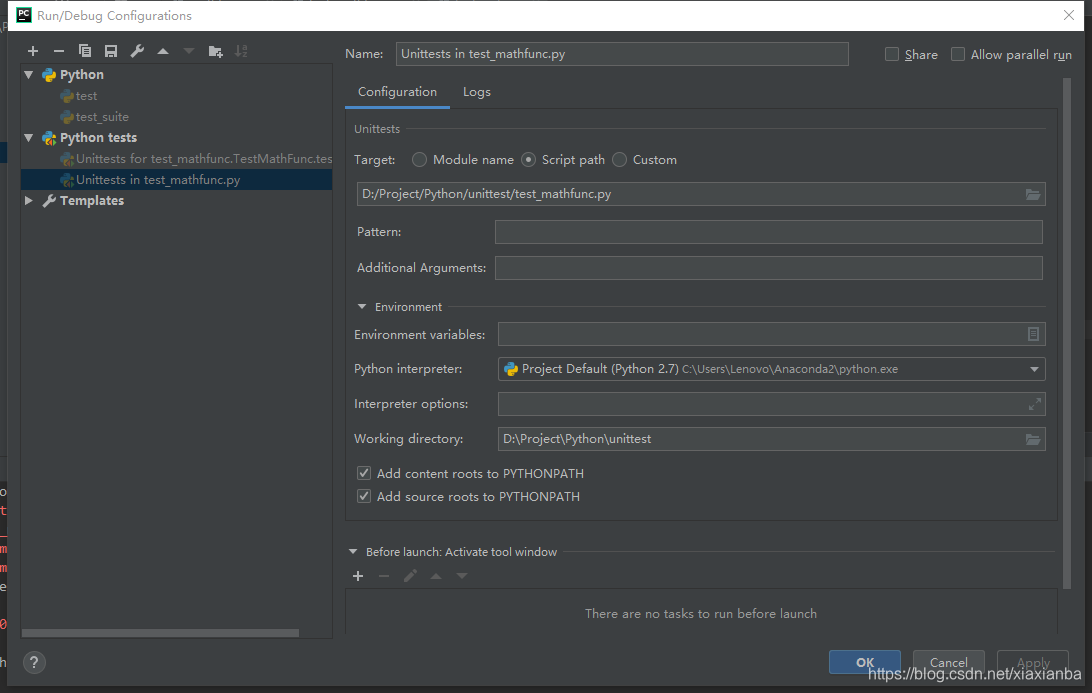
Task: Enable the Share checkbox
Action: (x=891, y=54)
